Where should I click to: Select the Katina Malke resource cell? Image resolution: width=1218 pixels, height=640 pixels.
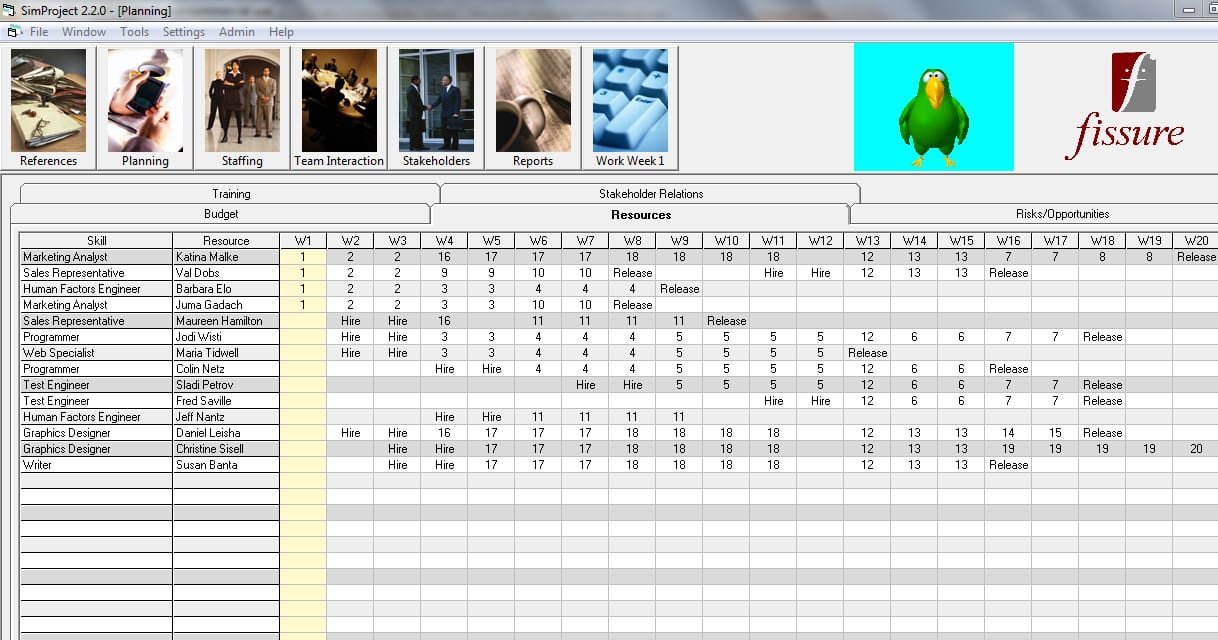tap(226, 257)
